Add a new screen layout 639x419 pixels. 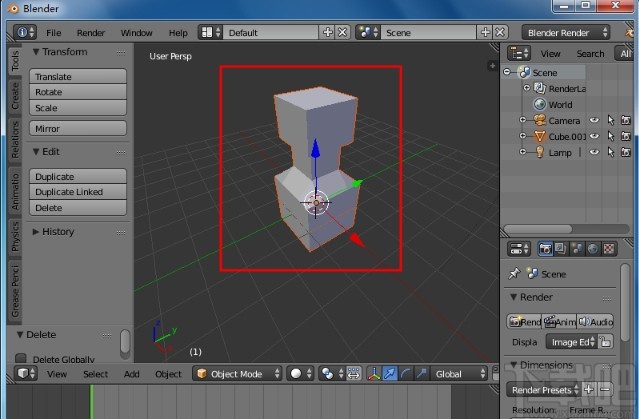(x=328, y=32)
